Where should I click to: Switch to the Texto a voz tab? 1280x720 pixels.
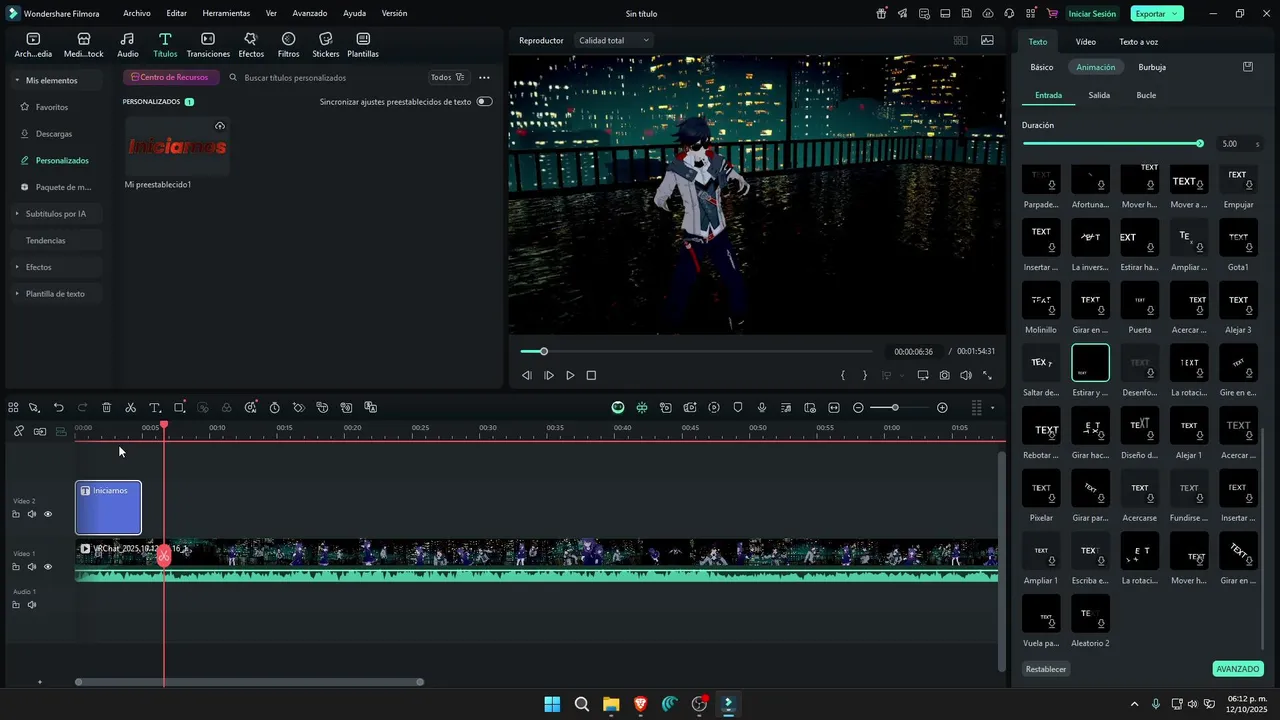1139,42
